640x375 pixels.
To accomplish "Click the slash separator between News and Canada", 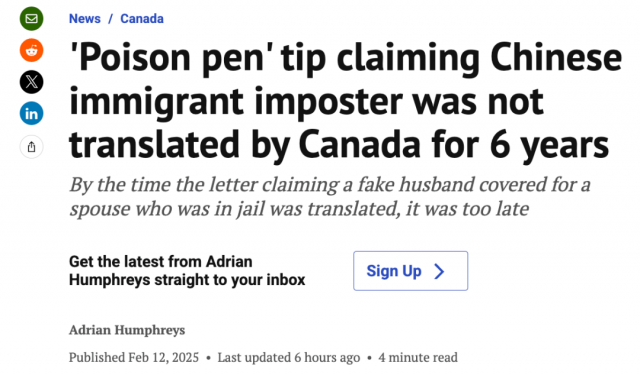I will point(110,19).
